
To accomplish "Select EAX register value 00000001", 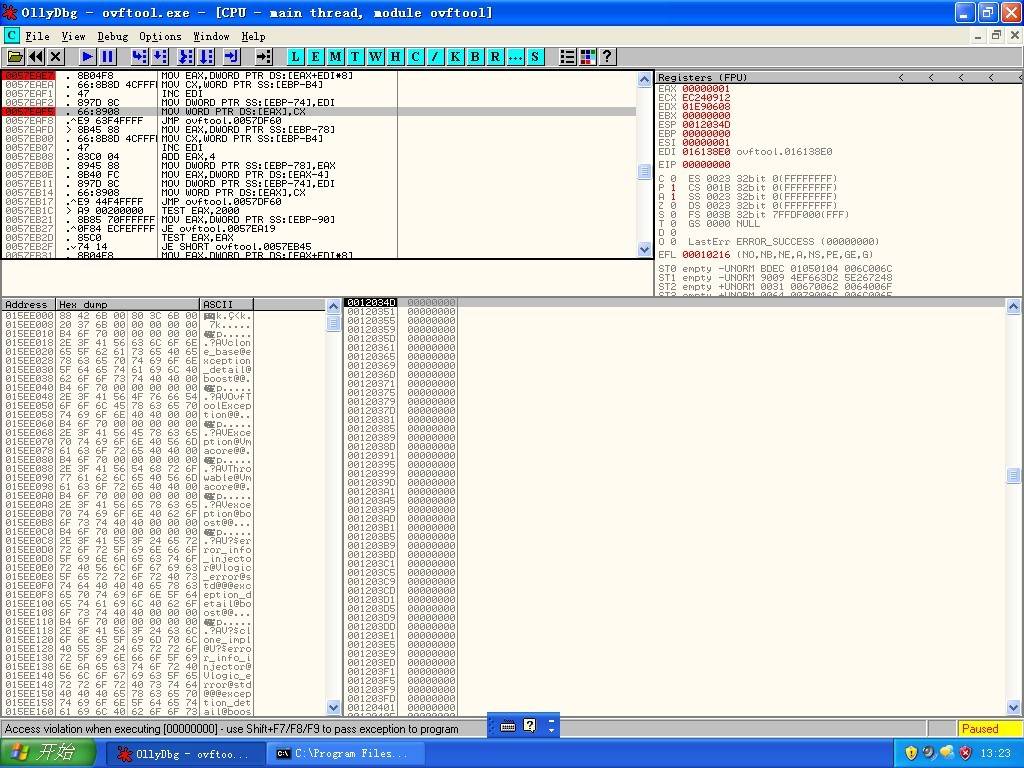I will pos(706,89).
